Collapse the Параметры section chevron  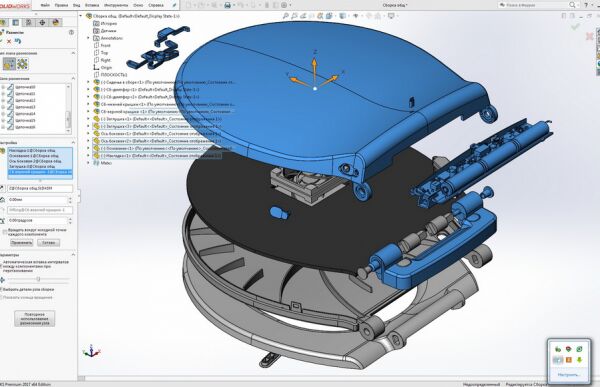pyautogui.click(x=73, y=255)
